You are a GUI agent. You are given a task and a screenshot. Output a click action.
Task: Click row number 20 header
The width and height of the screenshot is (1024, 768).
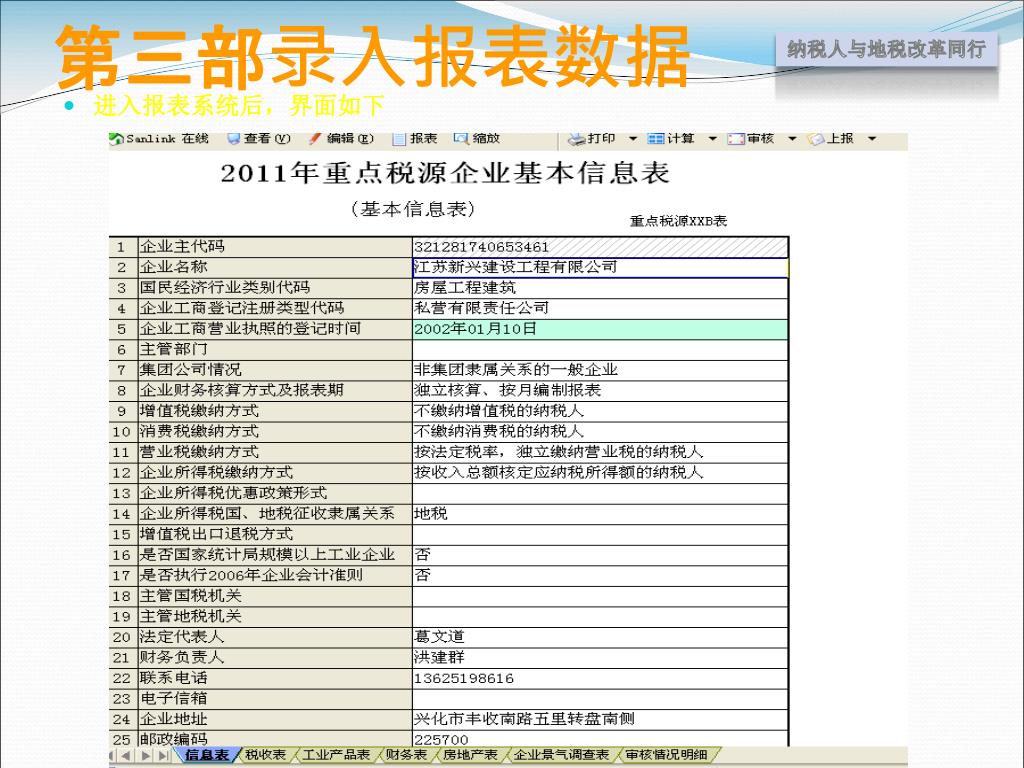122,637
